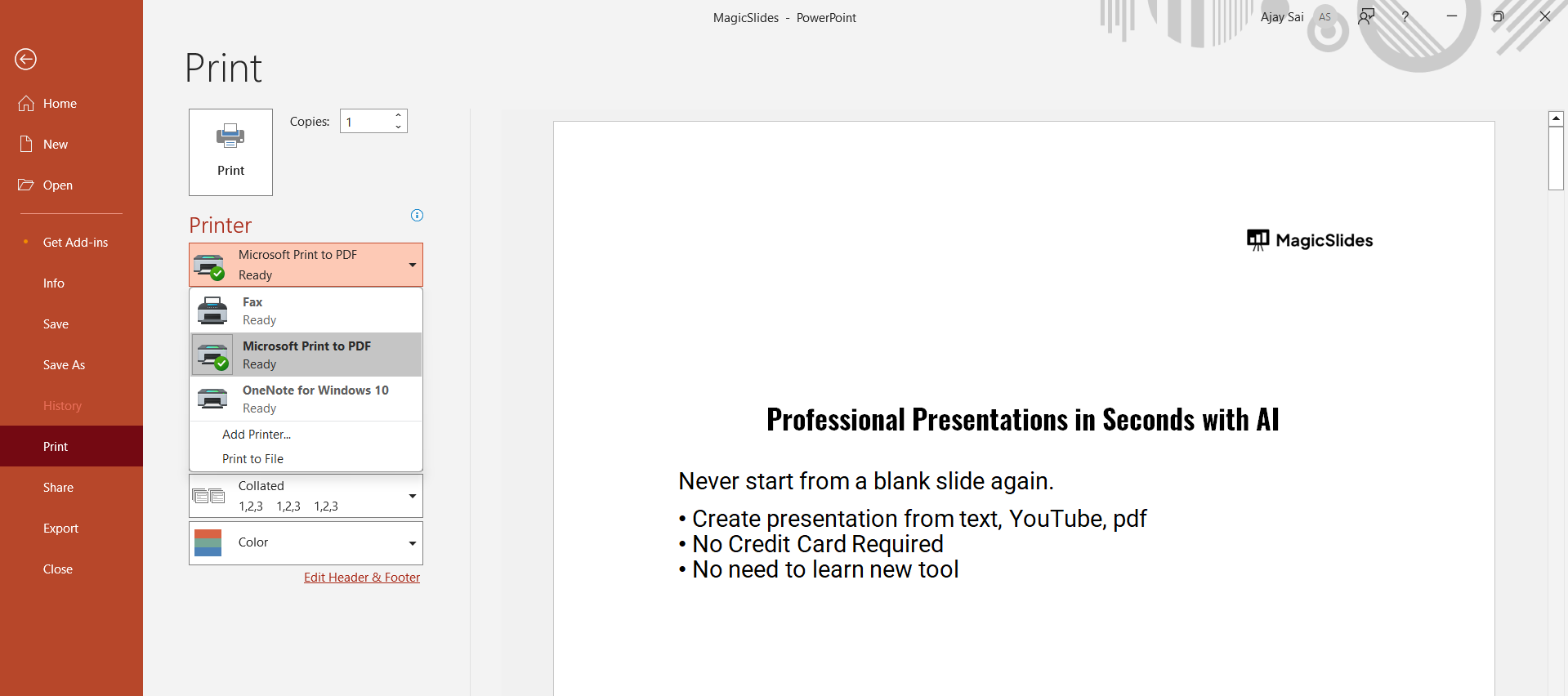Click the MagicSlides logo in the preview
The width and height of the screenshot is (1568, 696).
coord(1310,240)
